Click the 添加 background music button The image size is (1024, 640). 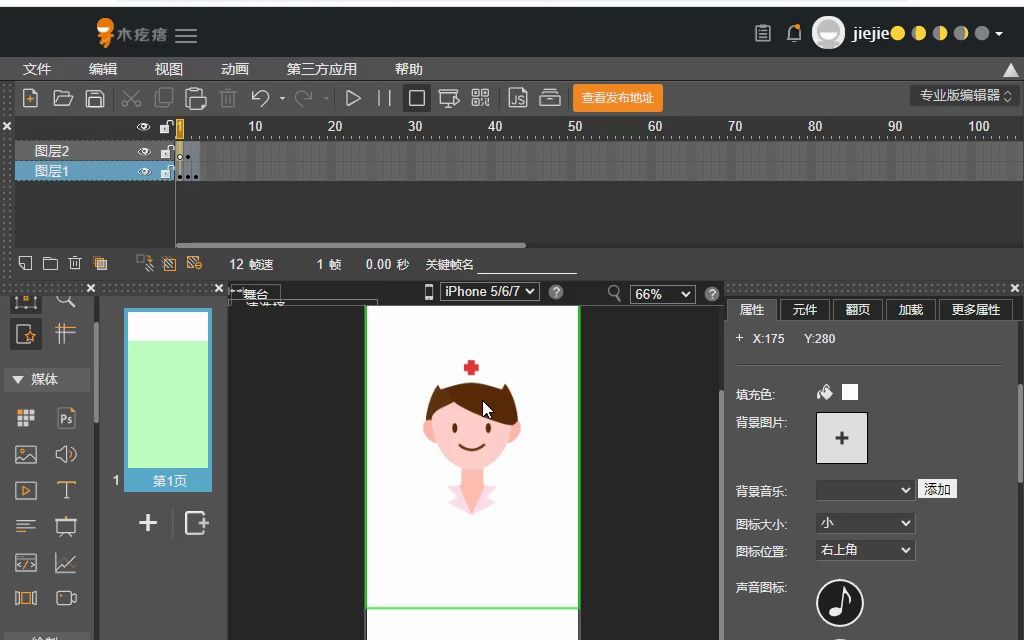(x=937, y=489)
